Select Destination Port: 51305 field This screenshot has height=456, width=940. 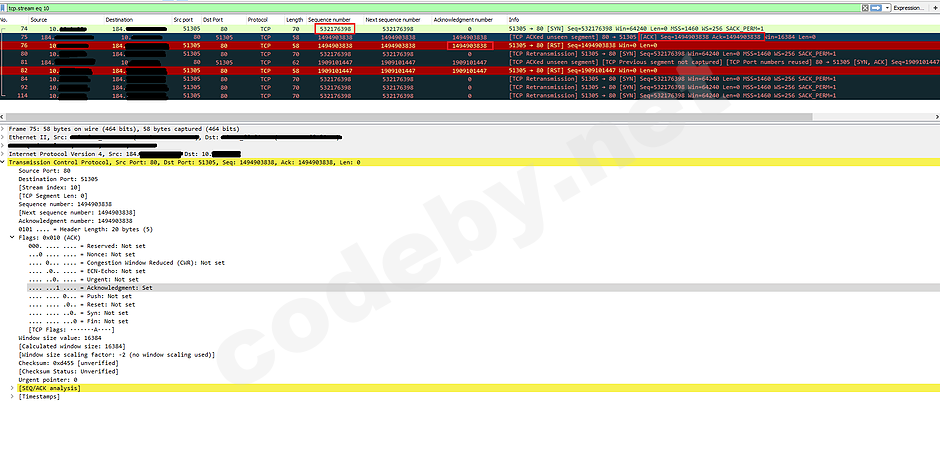pos(58,179)
